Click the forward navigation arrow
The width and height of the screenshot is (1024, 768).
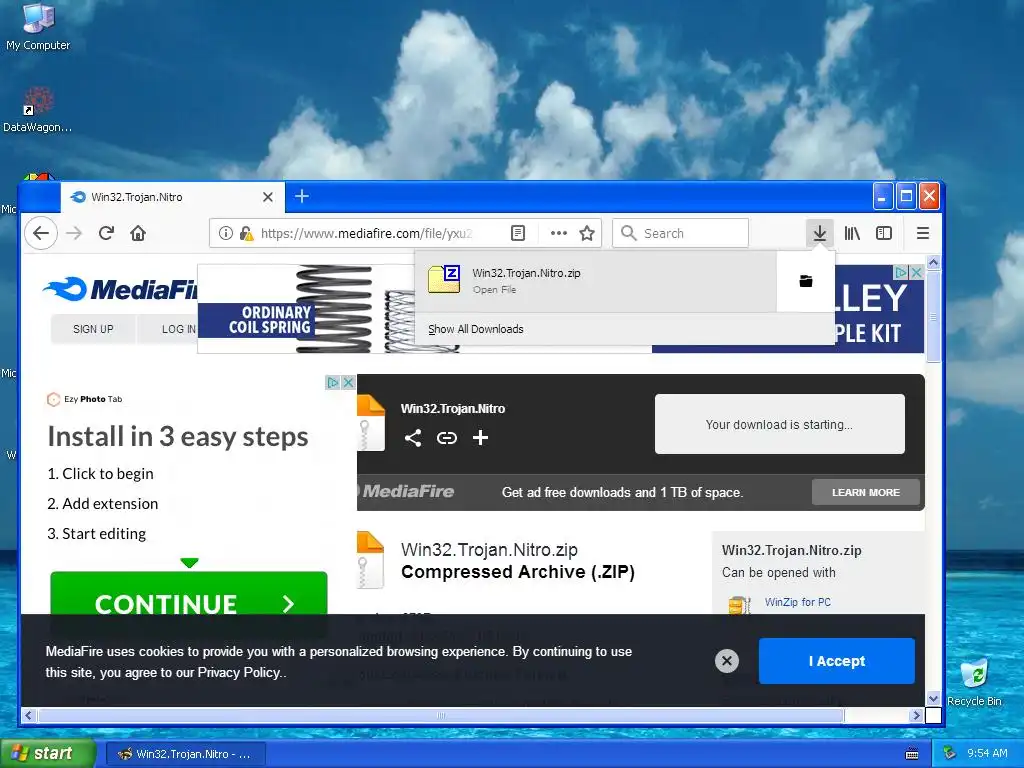point(74,233)
